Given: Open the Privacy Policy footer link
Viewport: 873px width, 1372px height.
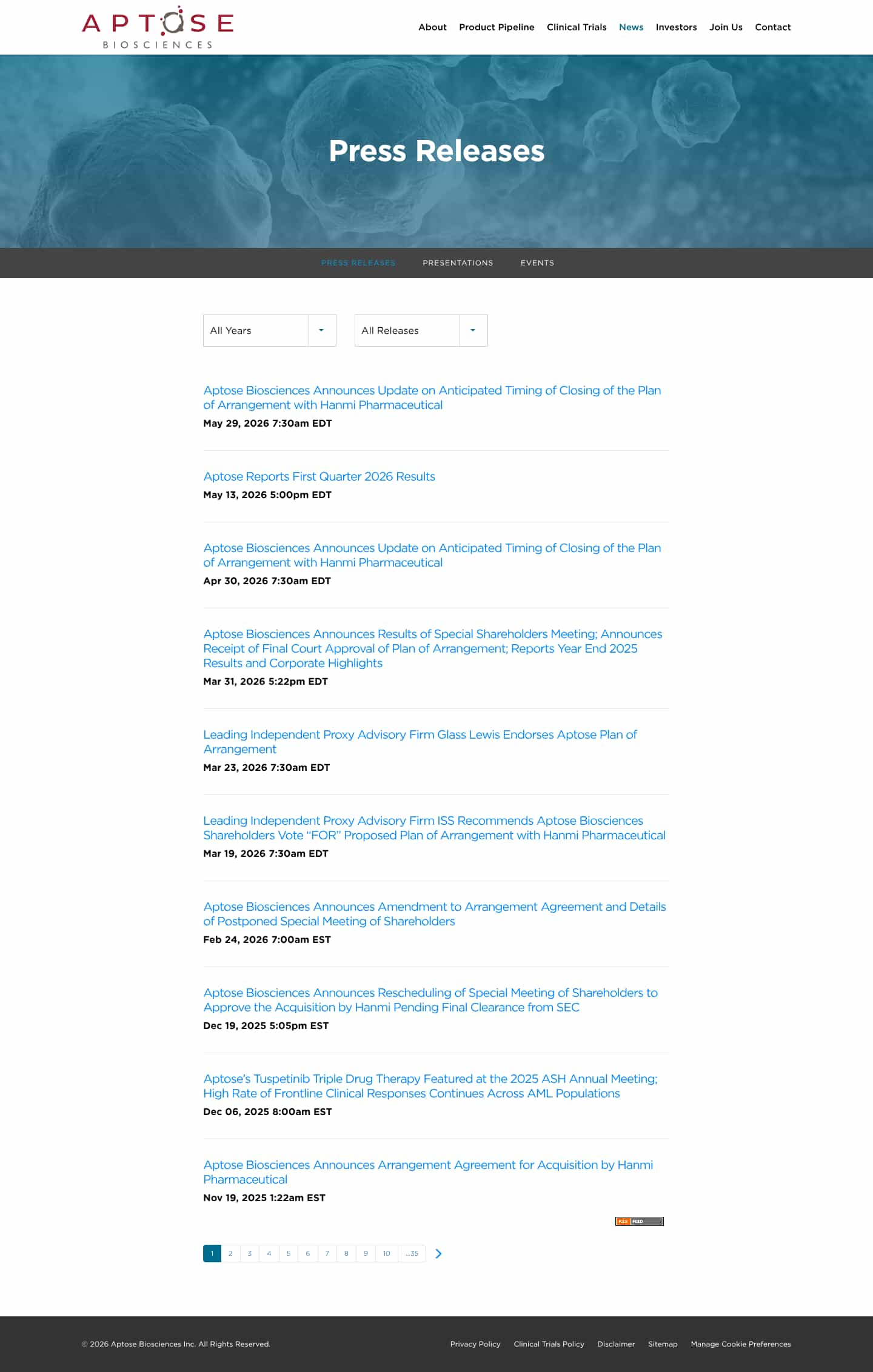Looking at the screenshot, I should [x=475, y=1344].
